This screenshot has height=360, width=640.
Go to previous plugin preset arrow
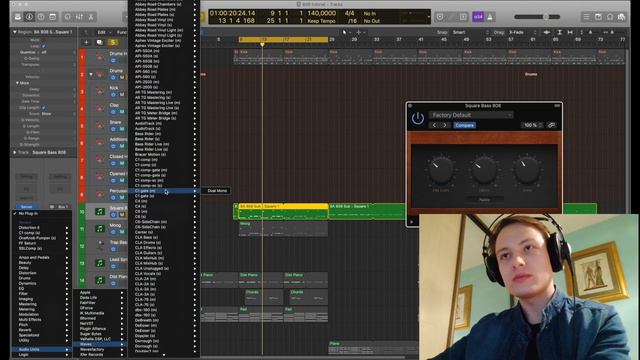pyautogui.click(x=434, y=125)
